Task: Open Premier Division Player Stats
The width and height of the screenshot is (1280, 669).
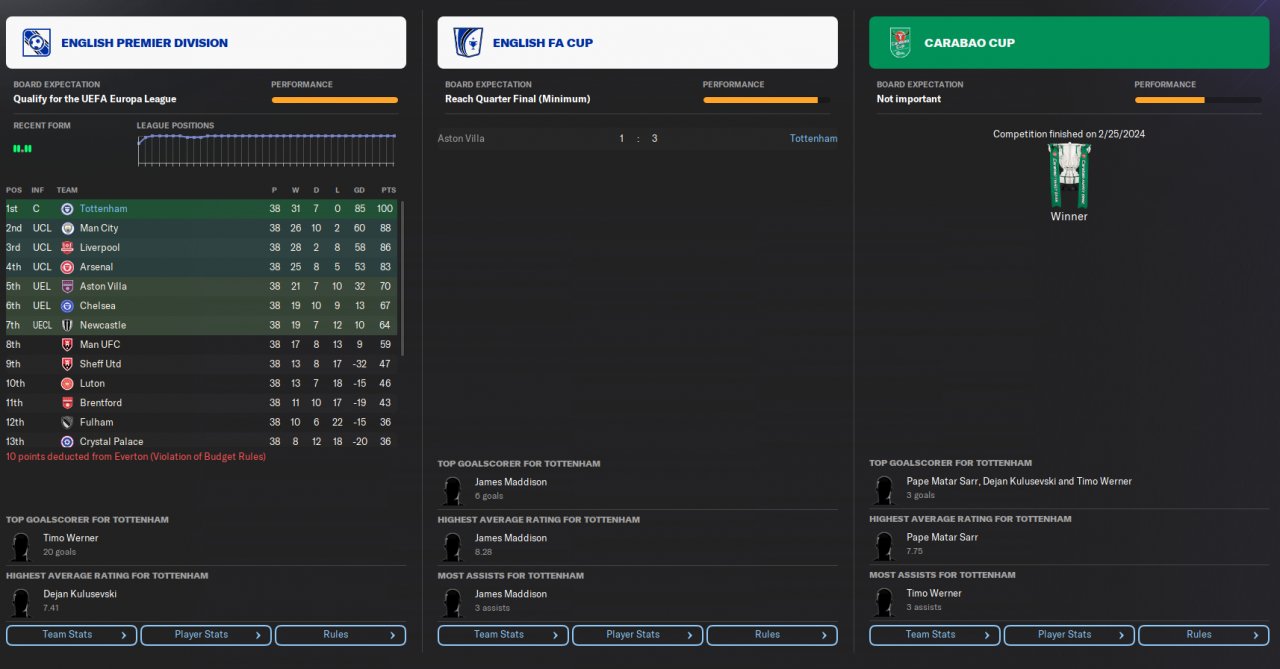Action: 206,635
